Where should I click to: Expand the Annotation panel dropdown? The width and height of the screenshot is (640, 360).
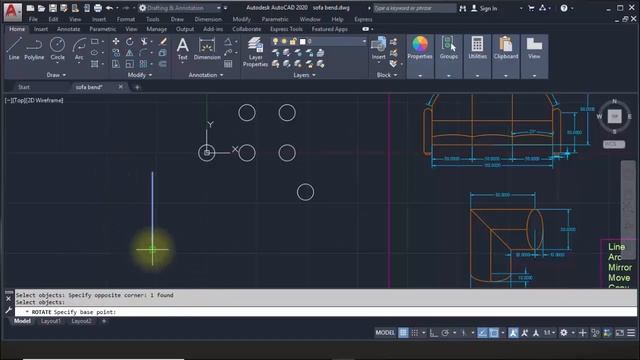coord(206,75)
